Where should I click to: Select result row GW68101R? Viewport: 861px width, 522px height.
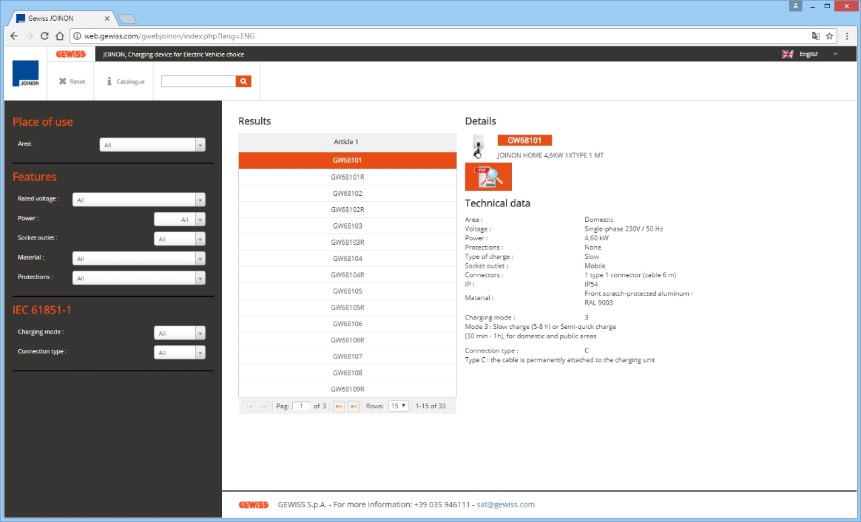click(x=347, y=177)
